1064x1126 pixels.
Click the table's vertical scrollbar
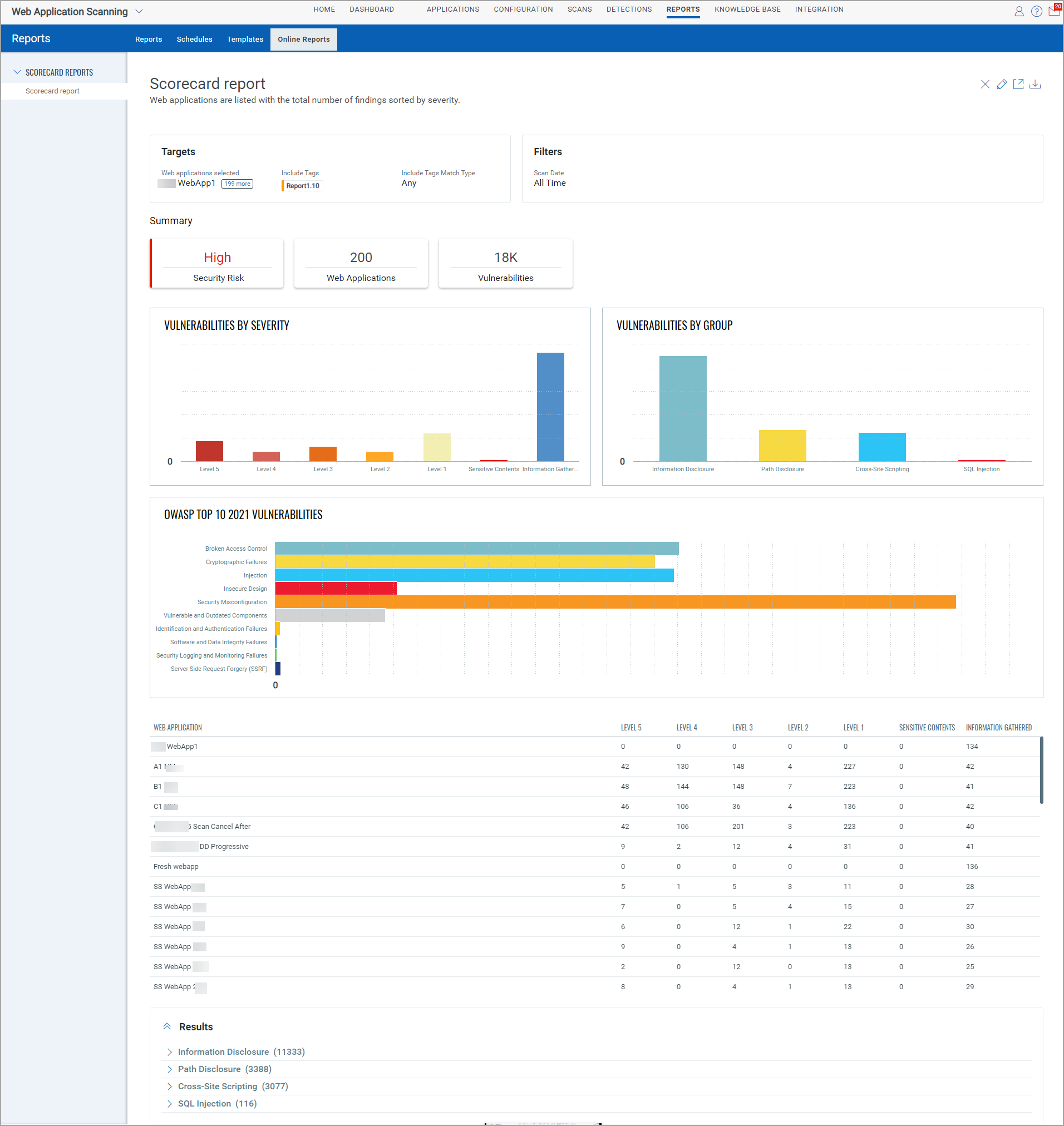click(1041, 770)
